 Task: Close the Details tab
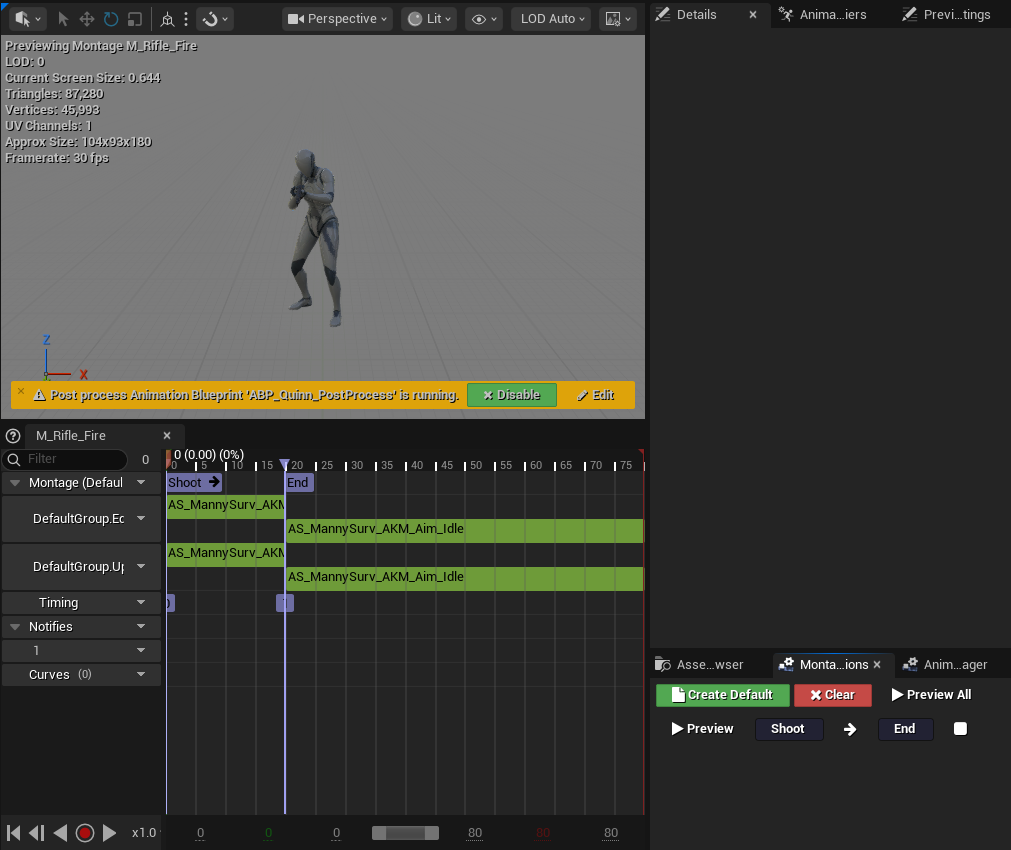coord(752,14)
